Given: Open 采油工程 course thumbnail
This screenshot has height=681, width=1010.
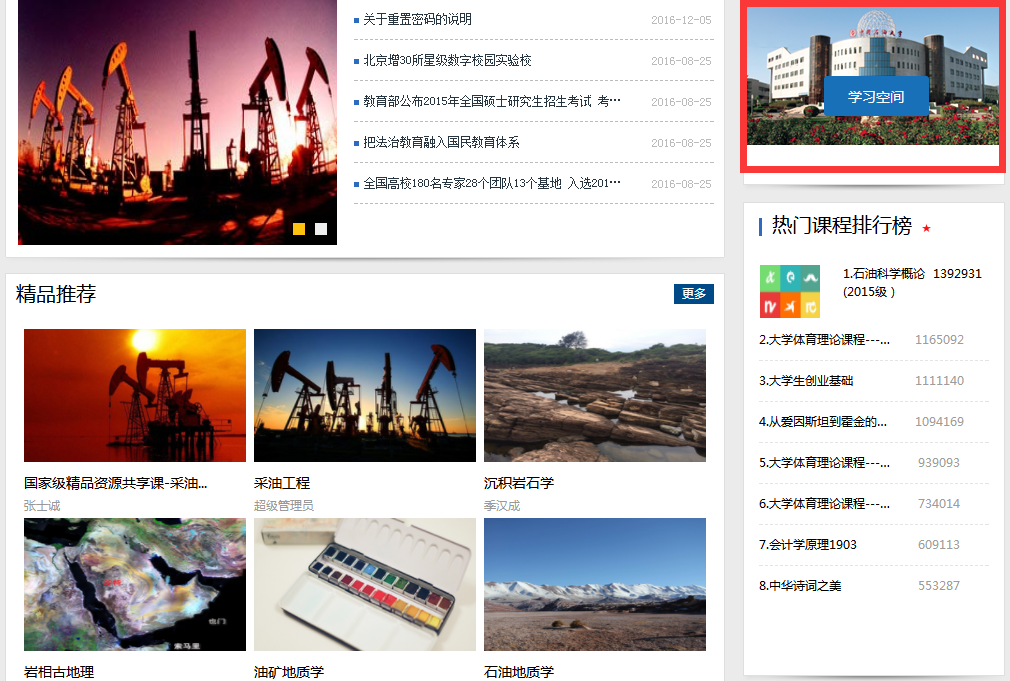Looking at the screenshot, I should click(x=364, y=395).
